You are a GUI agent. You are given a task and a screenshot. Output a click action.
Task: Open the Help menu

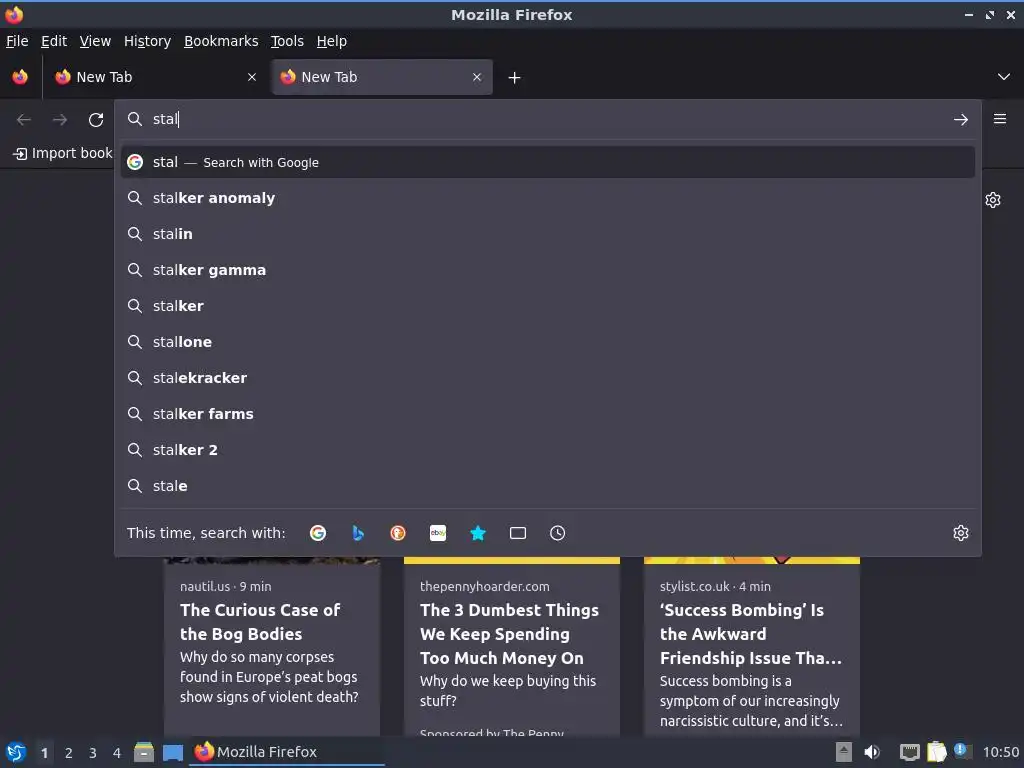click(332, 41)
